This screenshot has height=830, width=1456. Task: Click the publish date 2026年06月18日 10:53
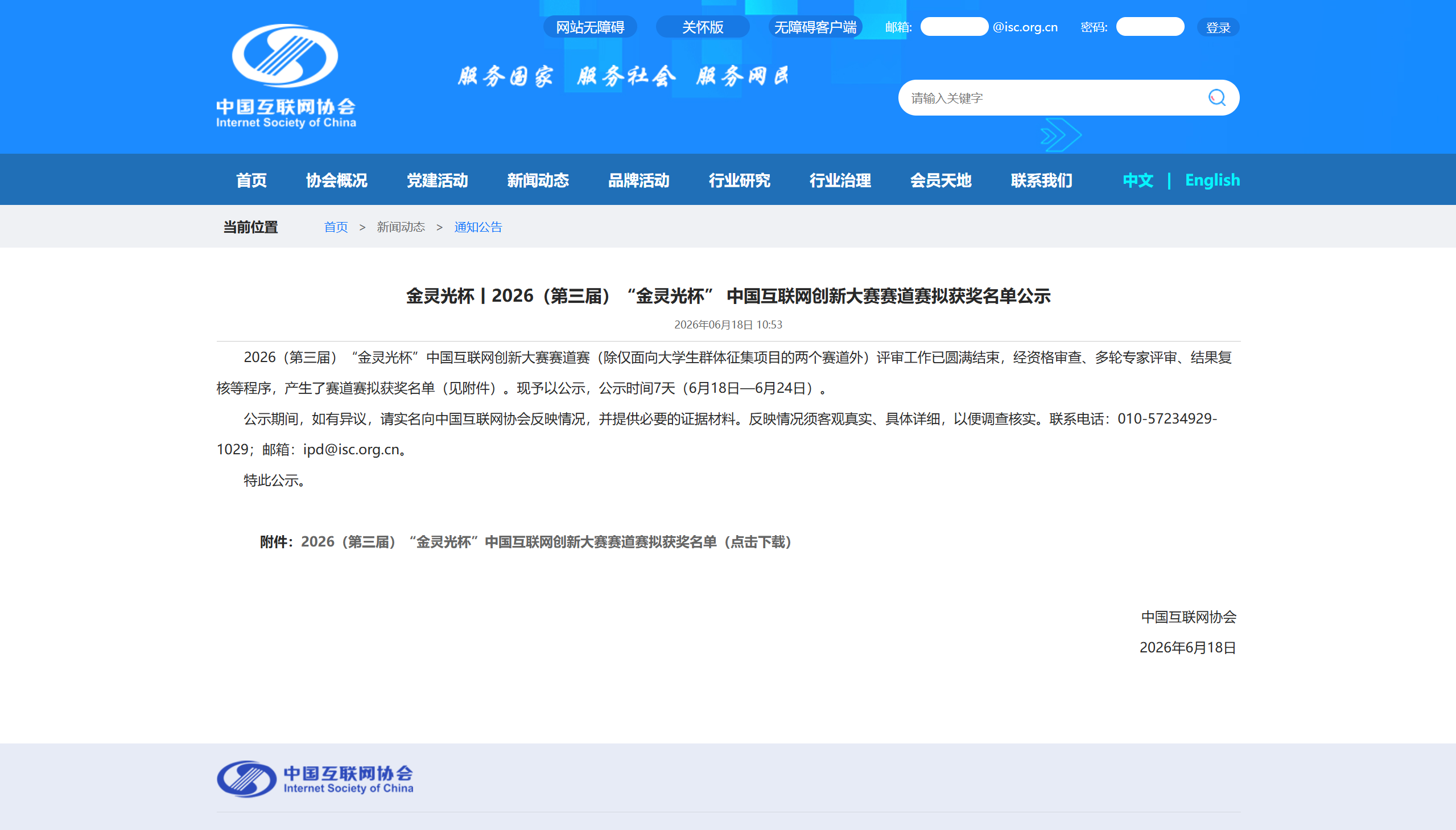point(728,324)
